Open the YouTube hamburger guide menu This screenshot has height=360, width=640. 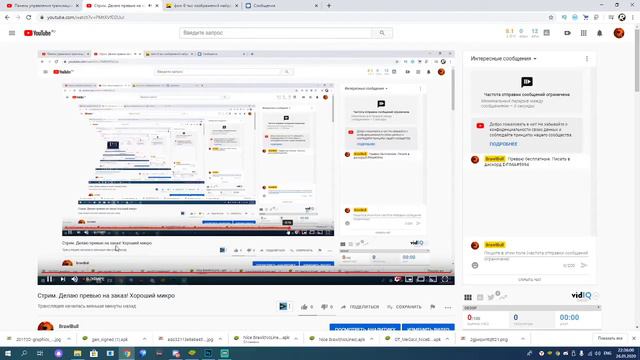[x=12, y=33]
